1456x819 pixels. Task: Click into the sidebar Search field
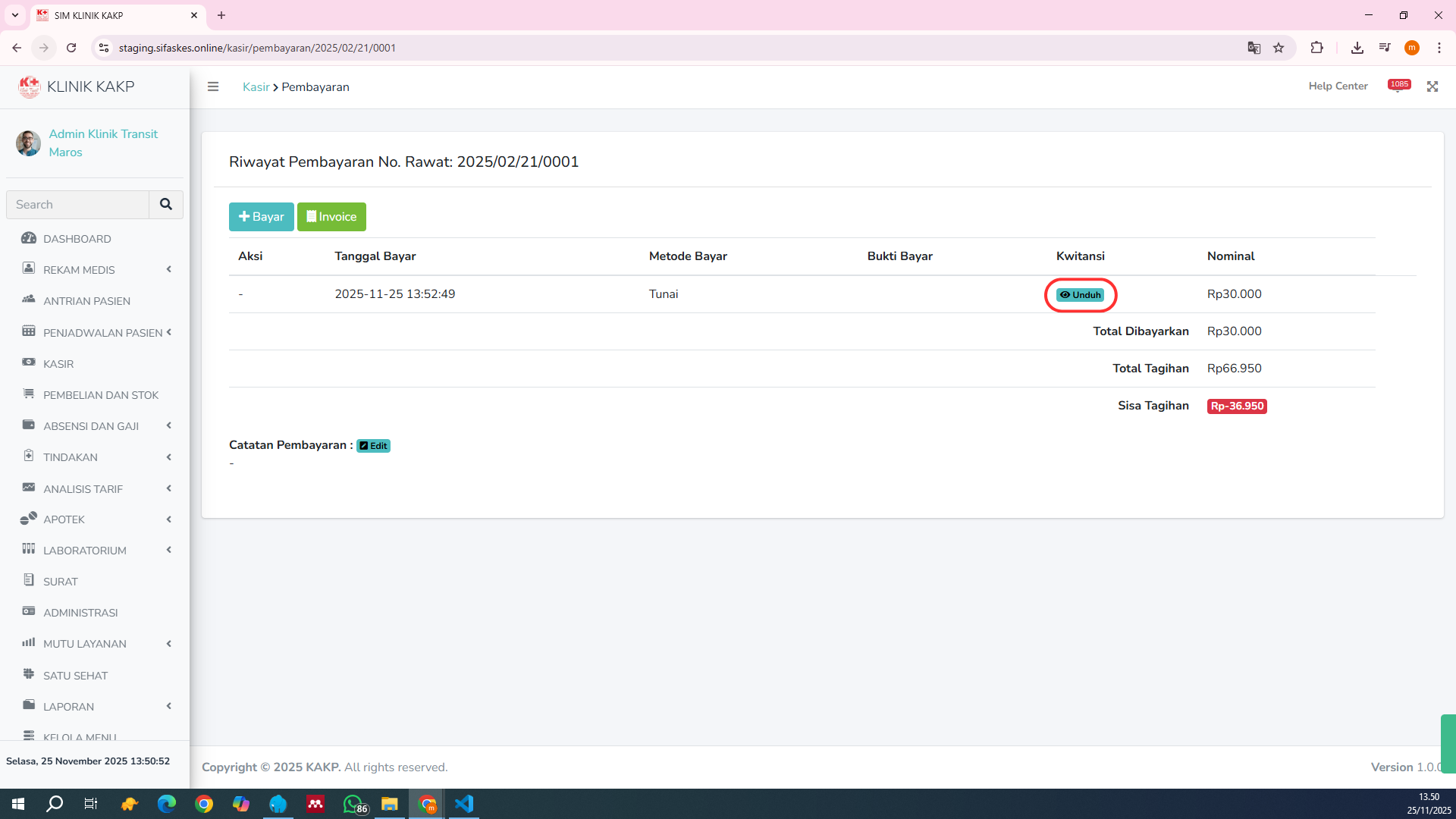point(77,205)
